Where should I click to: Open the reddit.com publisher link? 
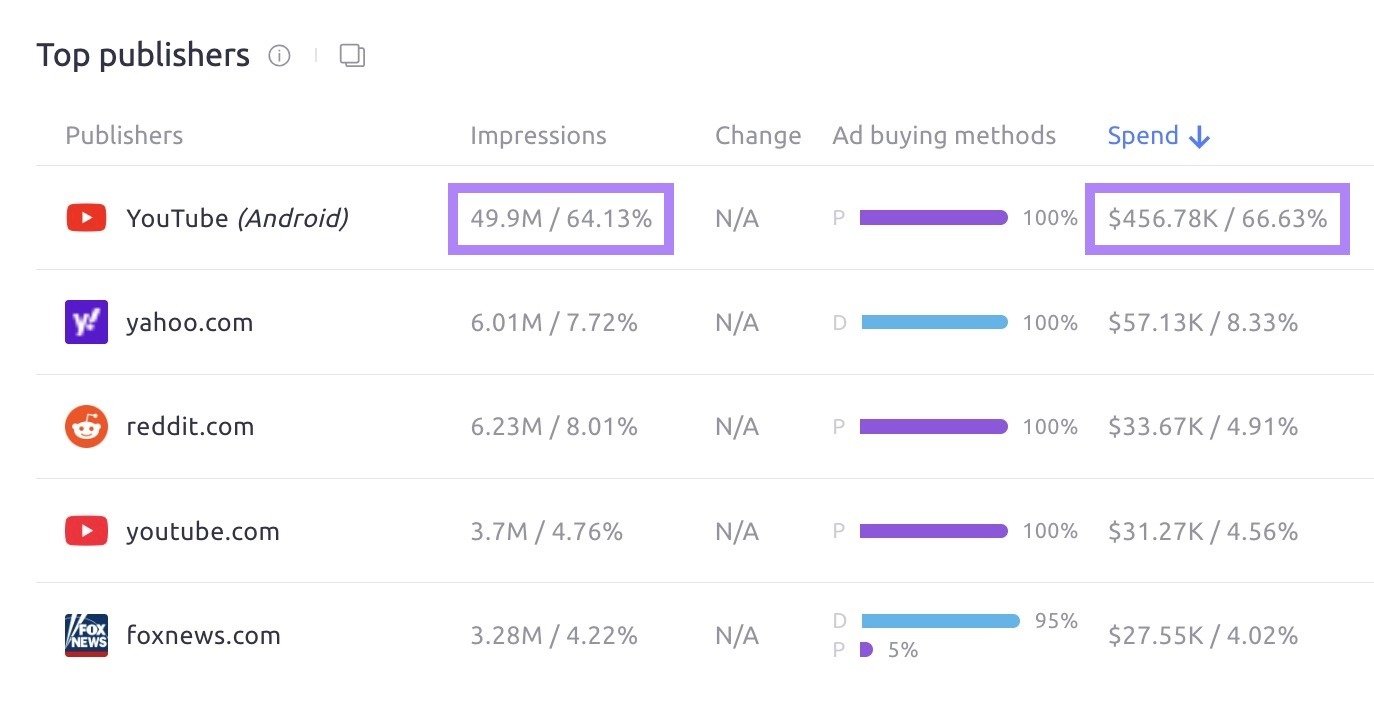point(190,426)
